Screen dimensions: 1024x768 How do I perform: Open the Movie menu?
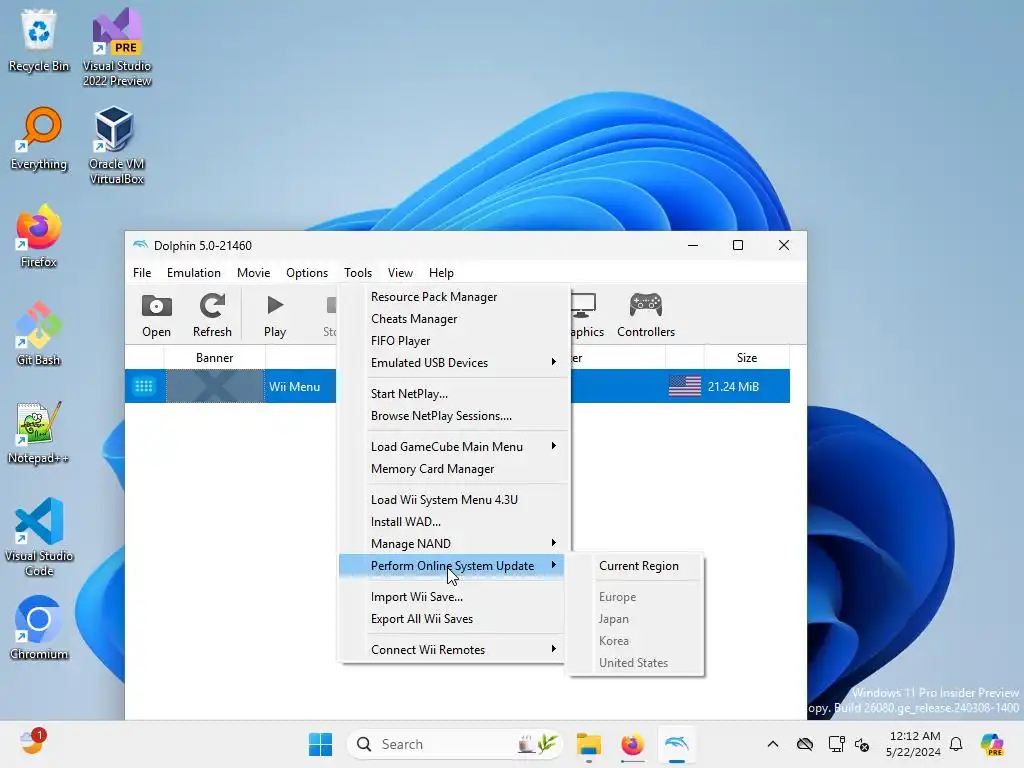[253, 272]
